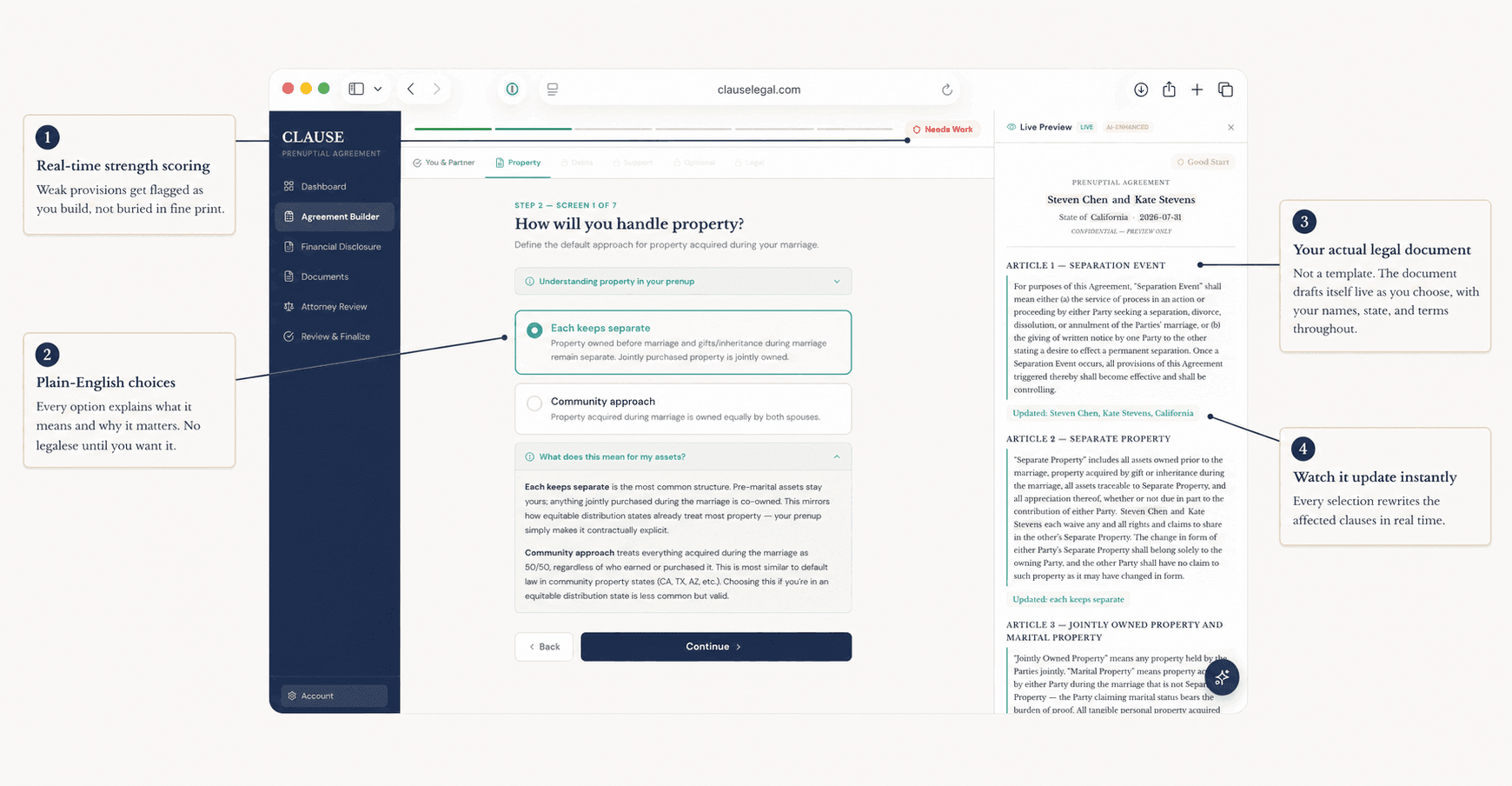
Task: Click up chevron on assets explanation panel
Action: (837, 456)
